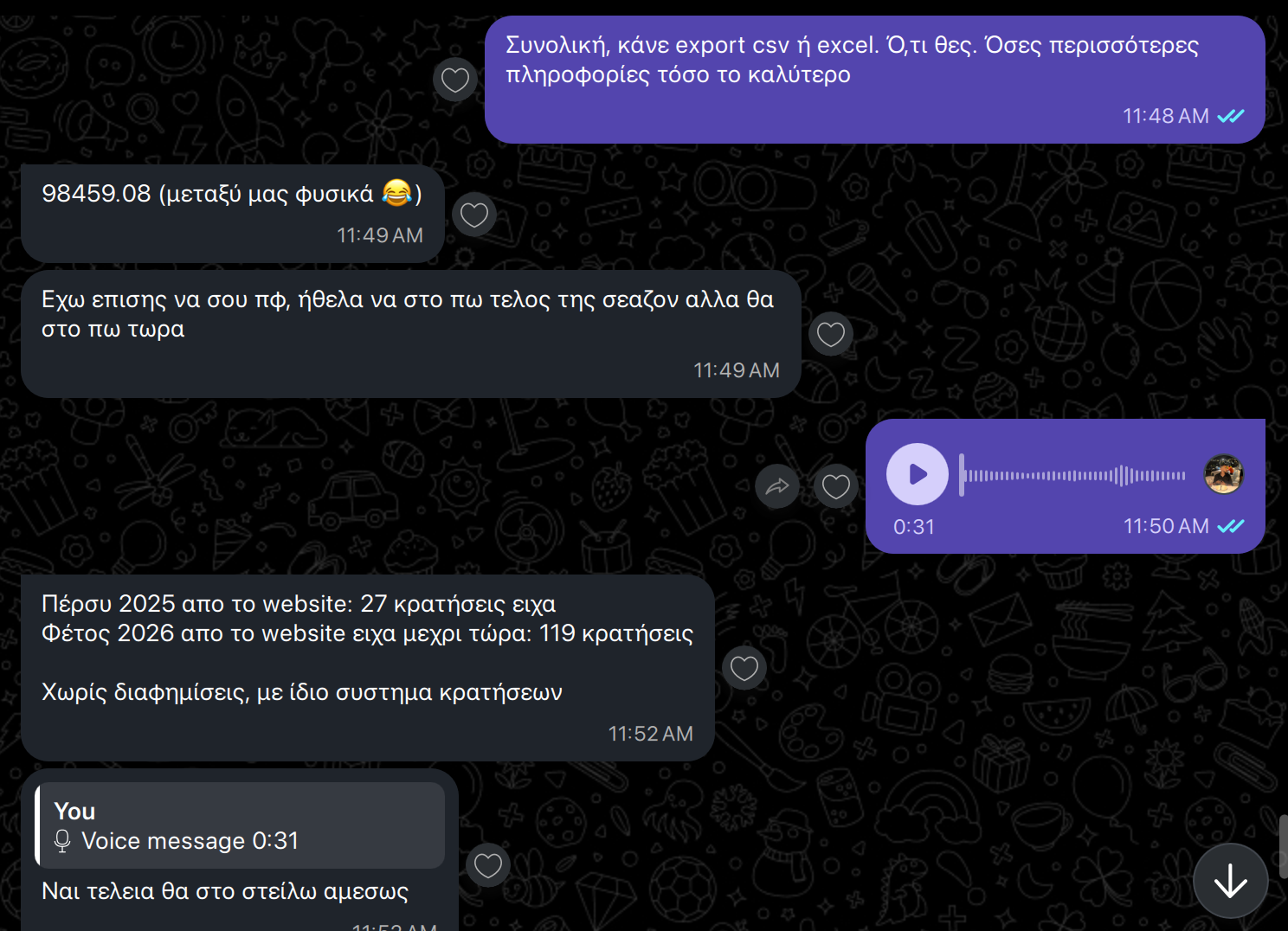Viewport: 1288px width, 931px height.
Task: Play the 0:31 voice message
Action: coord(918,474)
